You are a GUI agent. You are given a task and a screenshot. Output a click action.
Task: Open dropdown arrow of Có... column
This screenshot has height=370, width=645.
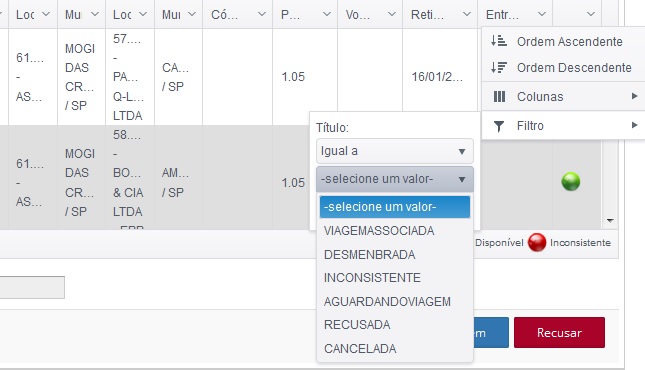point(262,14)
